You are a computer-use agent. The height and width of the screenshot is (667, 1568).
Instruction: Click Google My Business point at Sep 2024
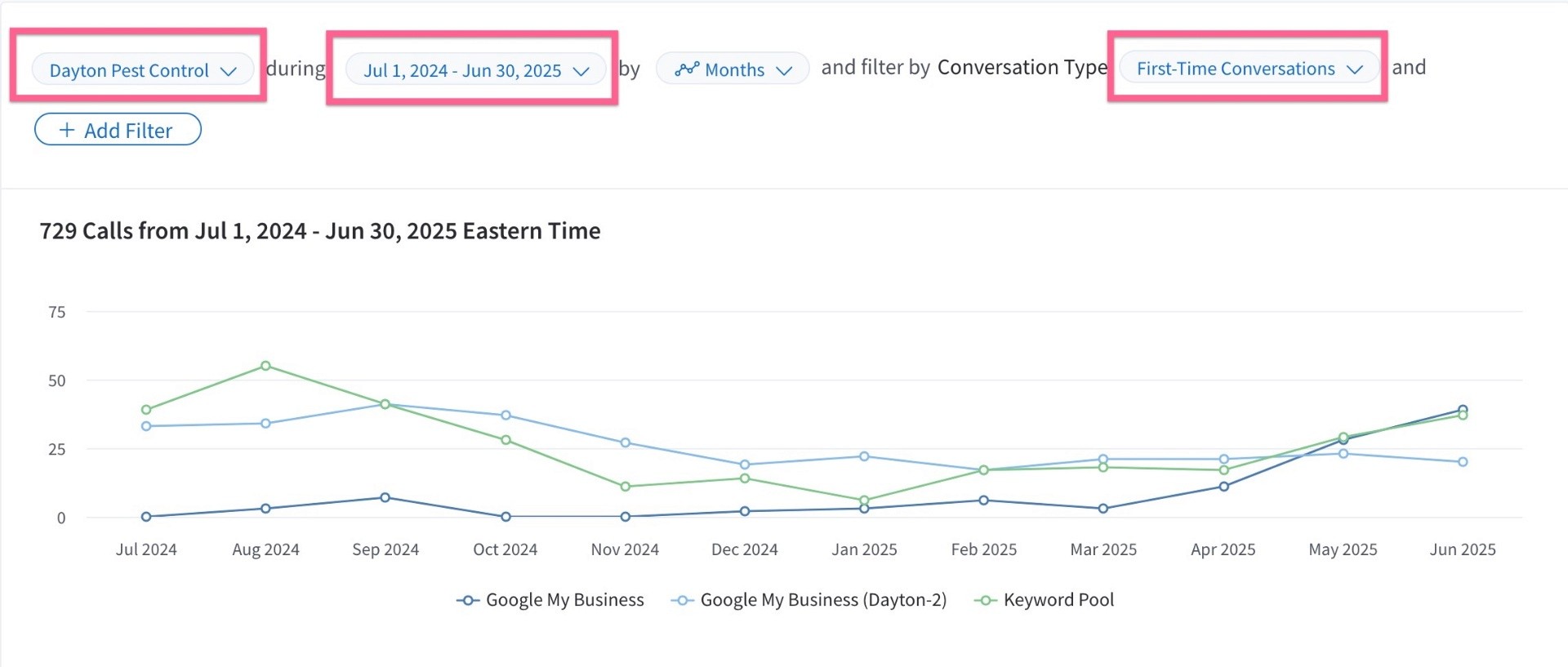[x=385, y=497]
